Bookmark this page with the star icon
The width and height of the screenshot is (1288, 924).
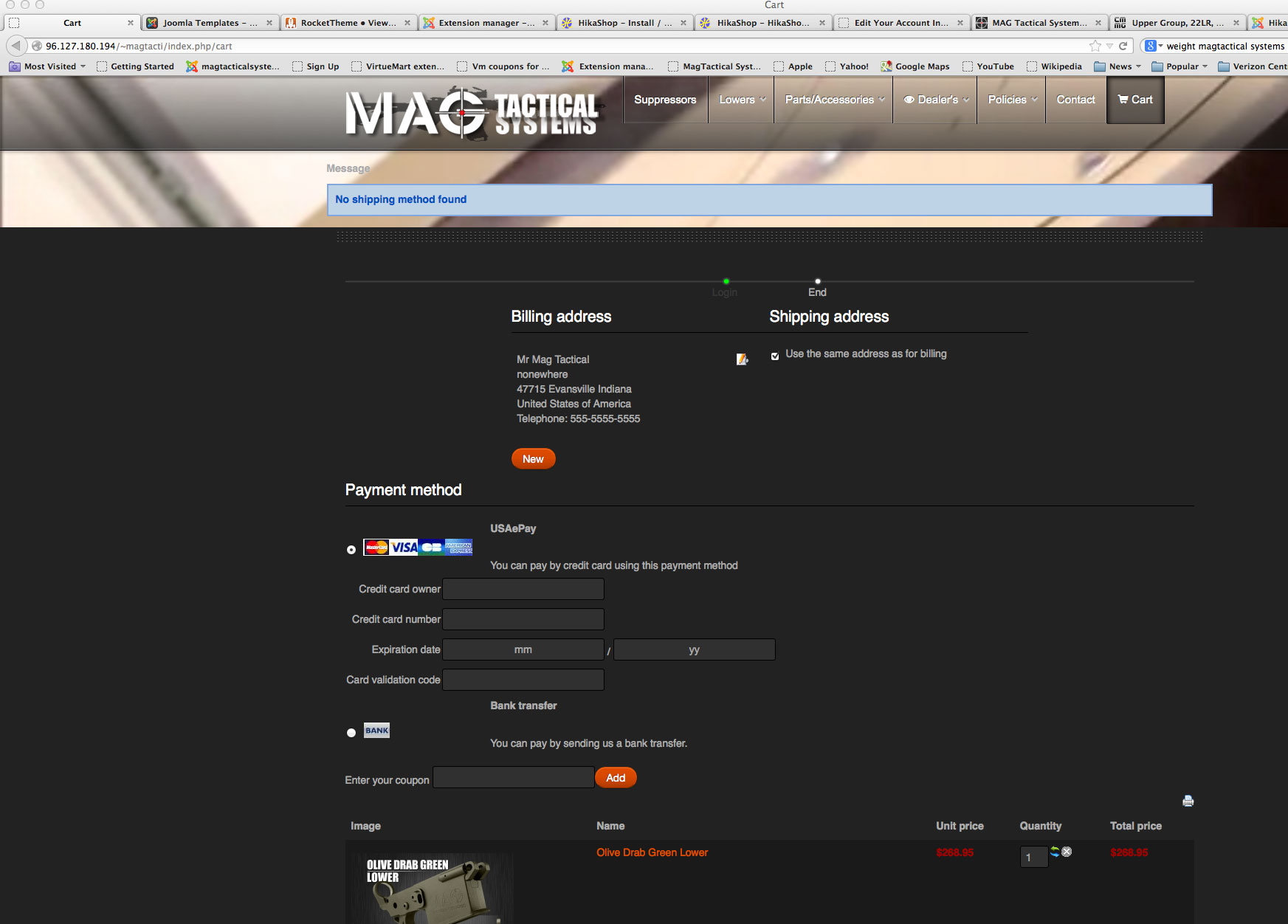click(x=1095, y=46)
